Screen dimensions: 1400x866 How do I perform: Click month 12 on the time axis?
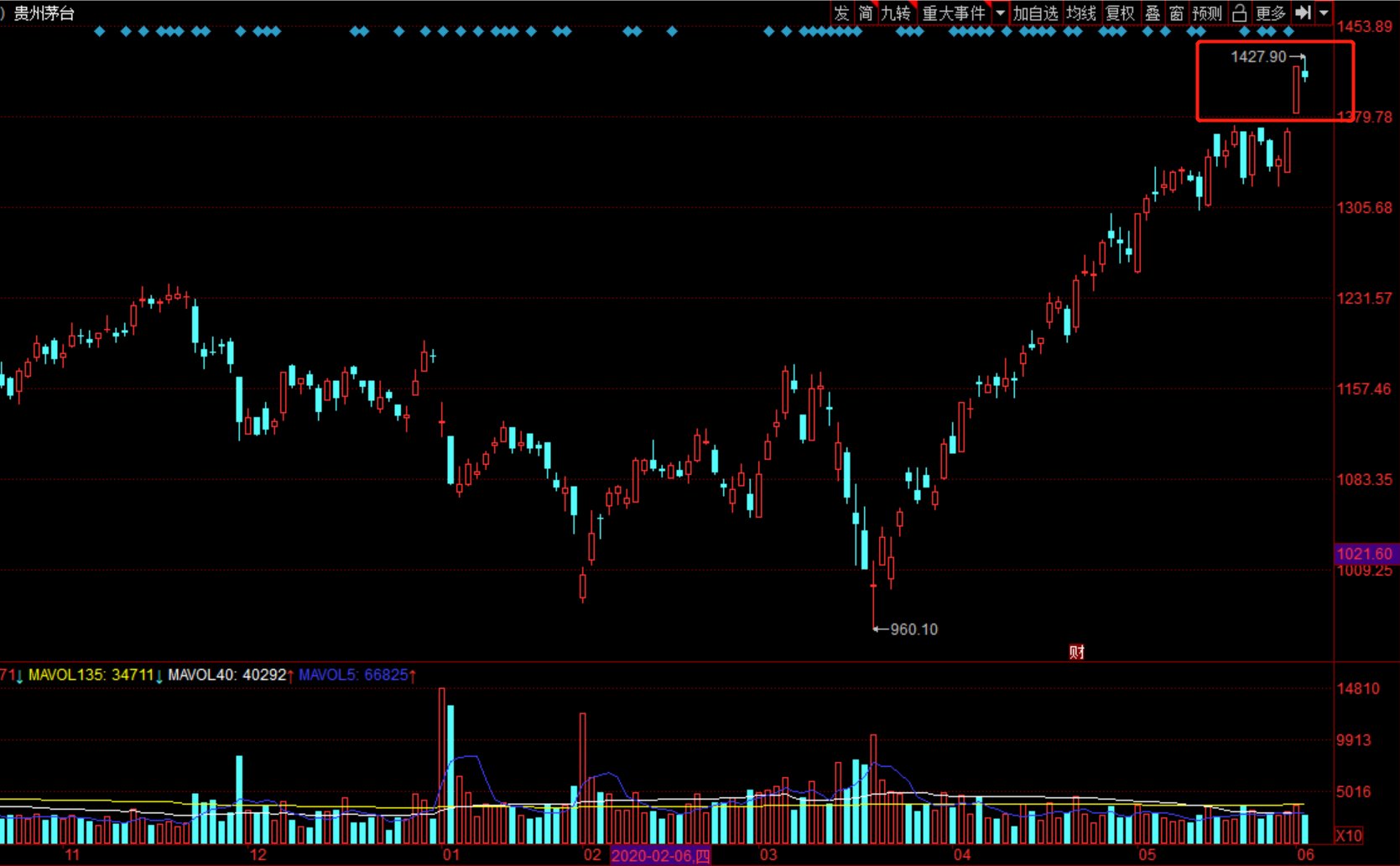[x=258, y=855]
